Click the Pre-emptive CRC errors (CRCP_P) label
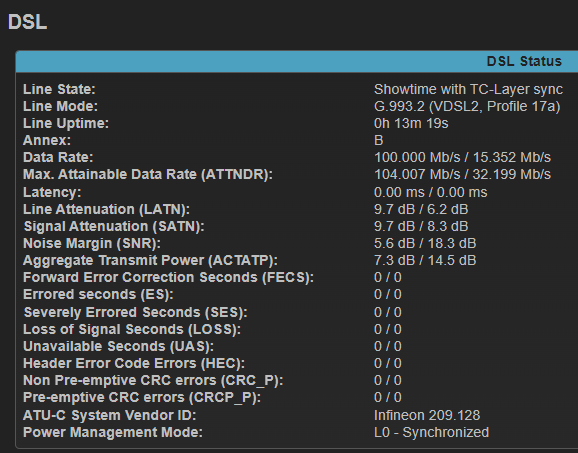This screenshot has height=453, width=578. [x=142, y=398]
